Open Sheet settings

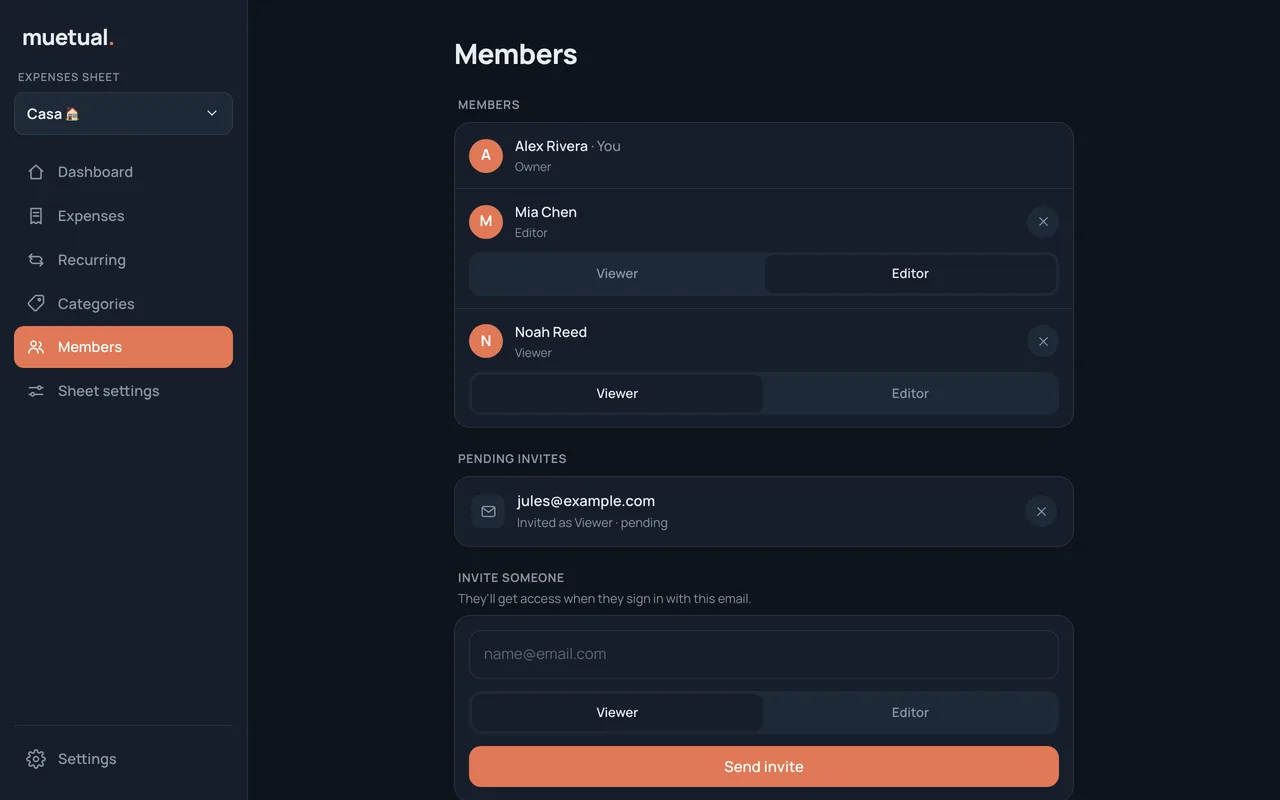tap(123, 391)
